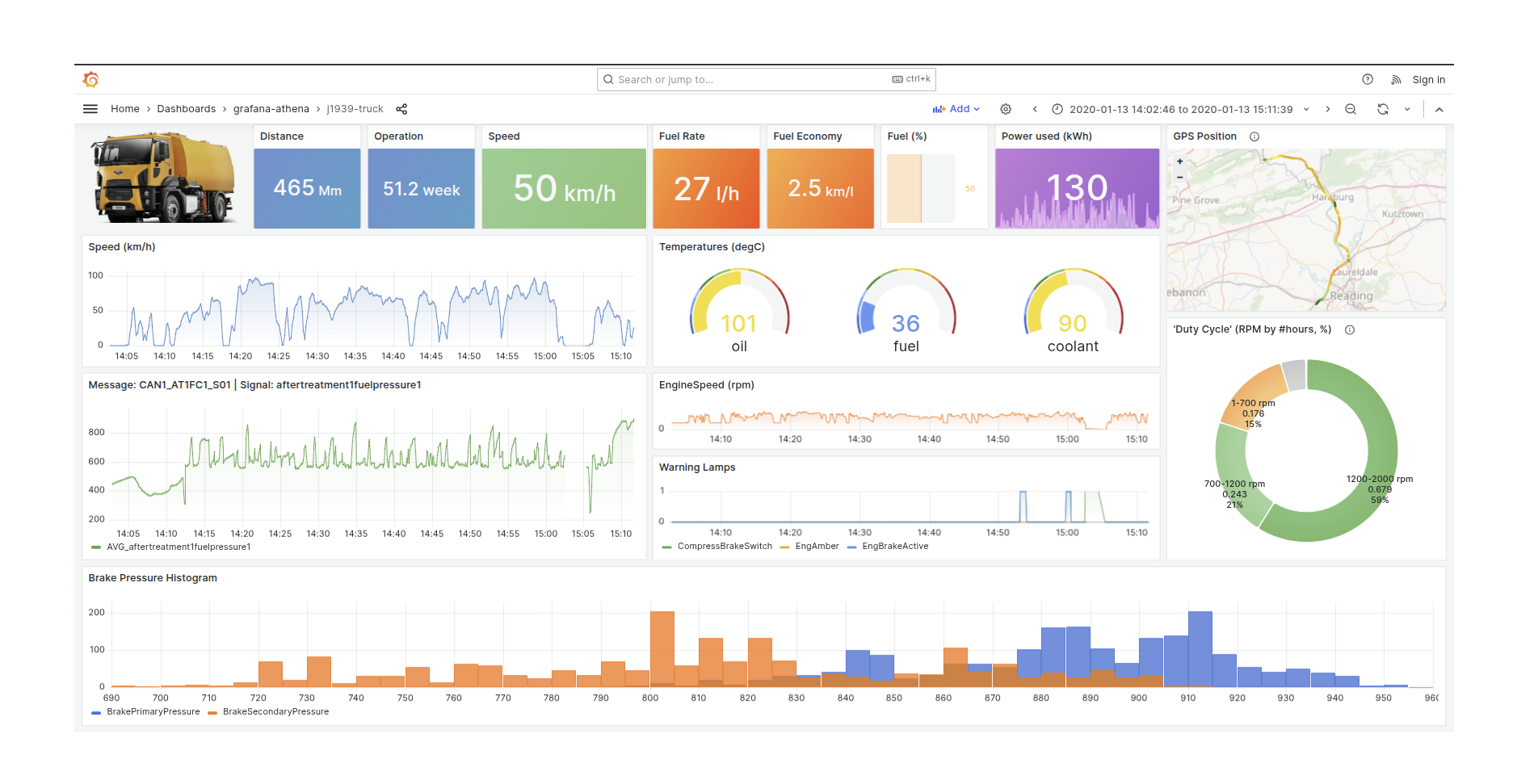This screenshot has width=1534, height=784.
Task: Toggle the BrakeSecondaryPressure histogram series
Action: 275,711
